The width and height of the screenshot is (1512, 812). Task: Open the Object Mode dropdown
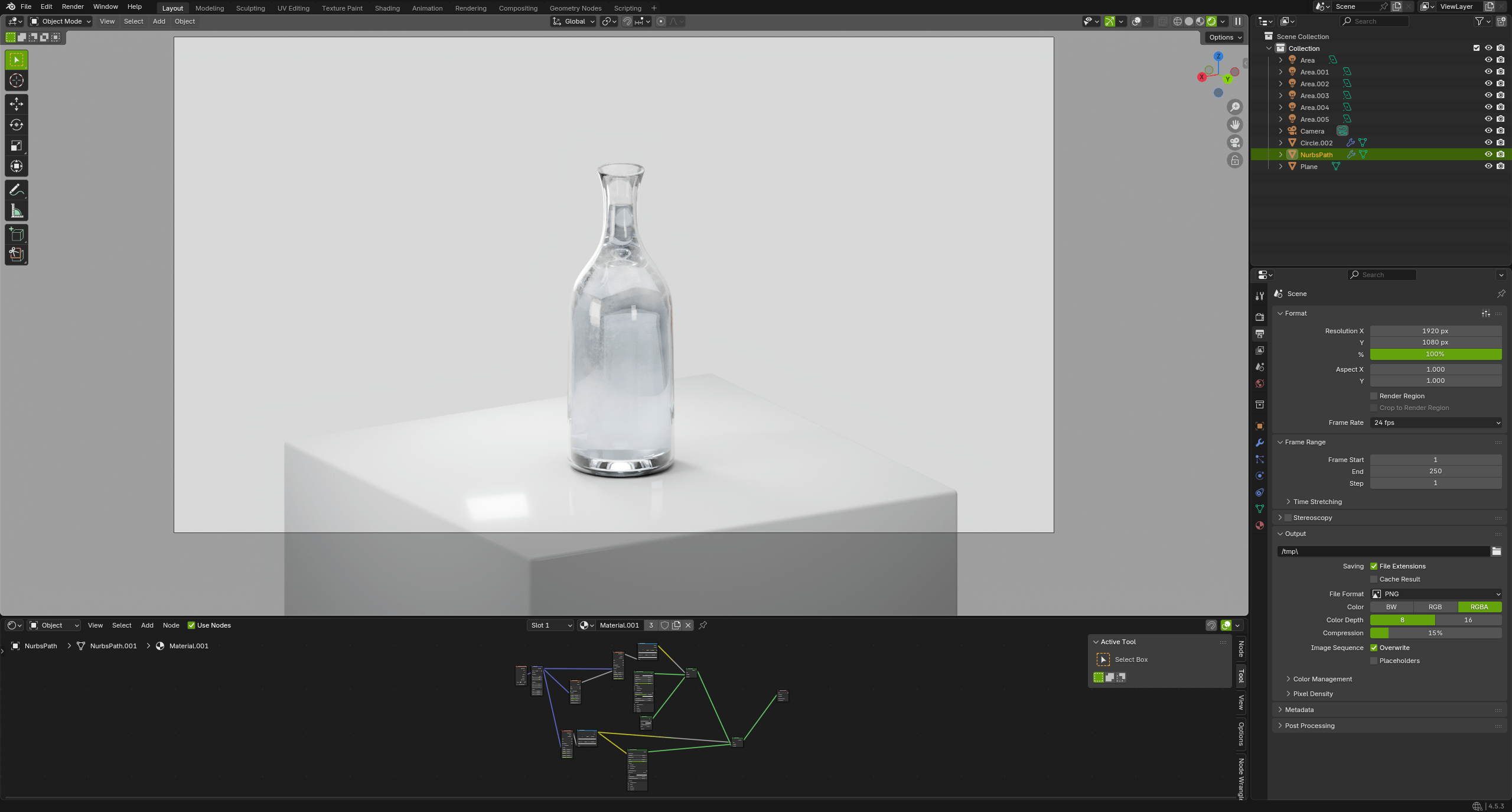61,21
